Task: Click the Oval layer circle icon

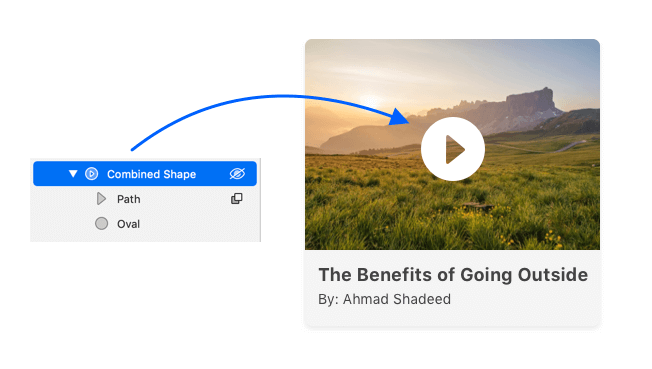Action: coord(101,223)
